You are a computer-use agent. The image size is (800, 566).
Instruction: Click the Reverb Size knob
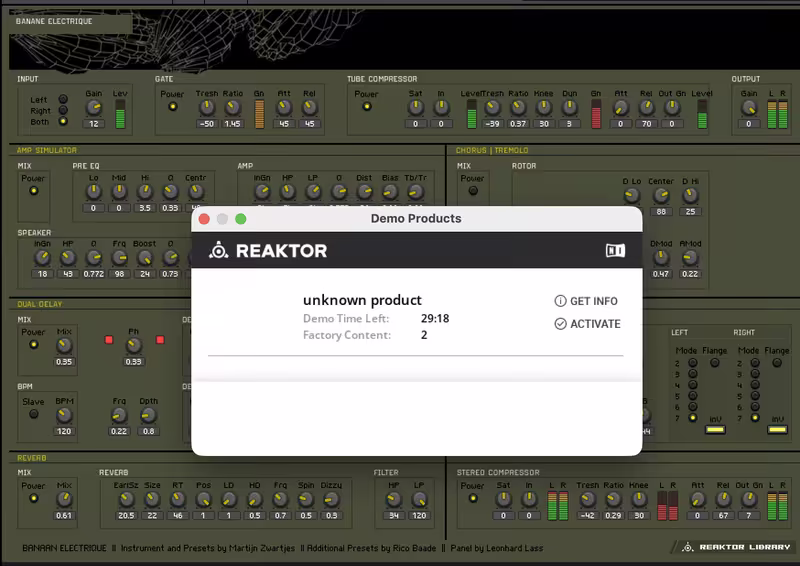pos(152,500)
